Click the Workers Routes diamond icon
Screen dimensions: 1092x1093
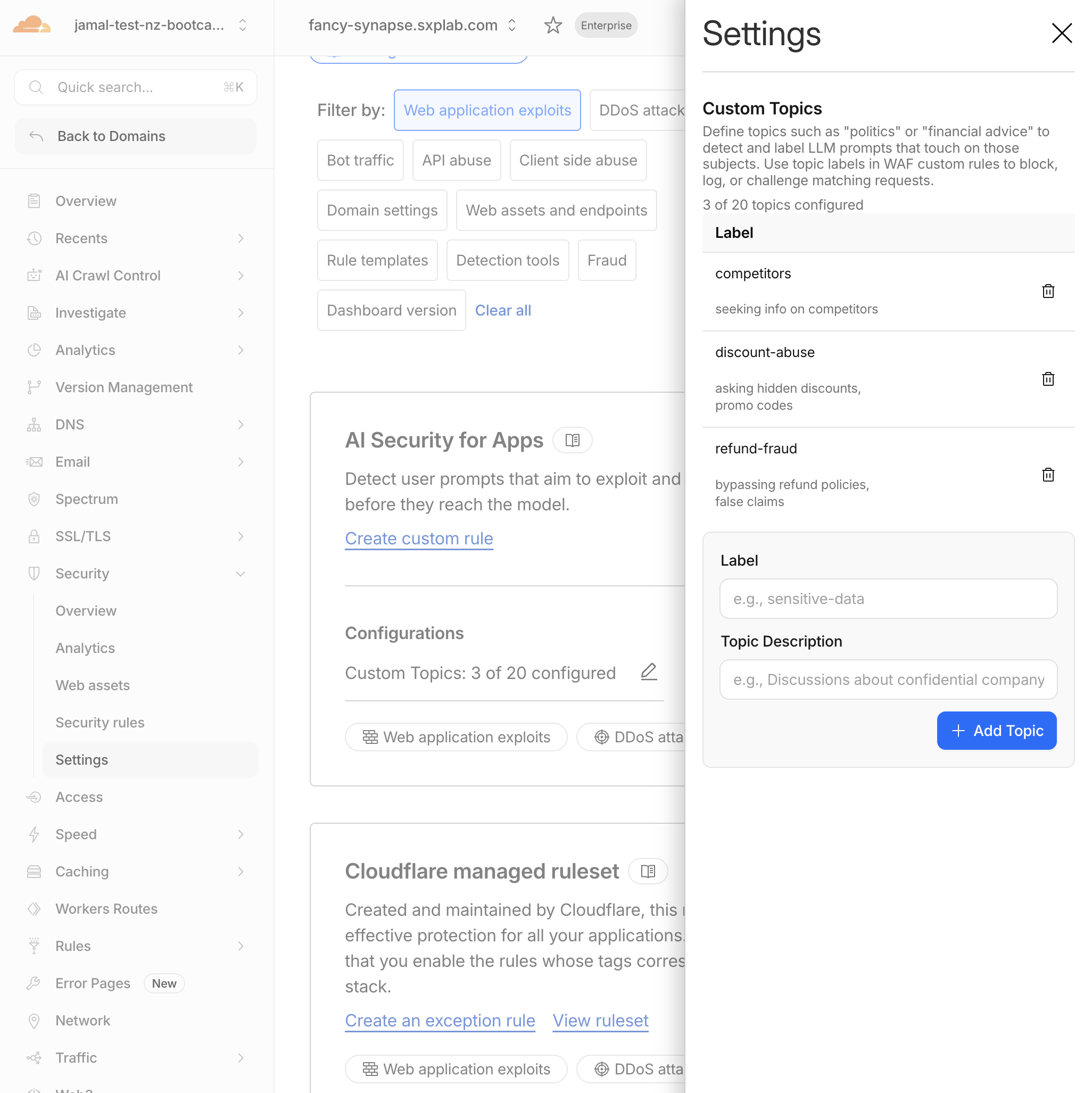34,908
